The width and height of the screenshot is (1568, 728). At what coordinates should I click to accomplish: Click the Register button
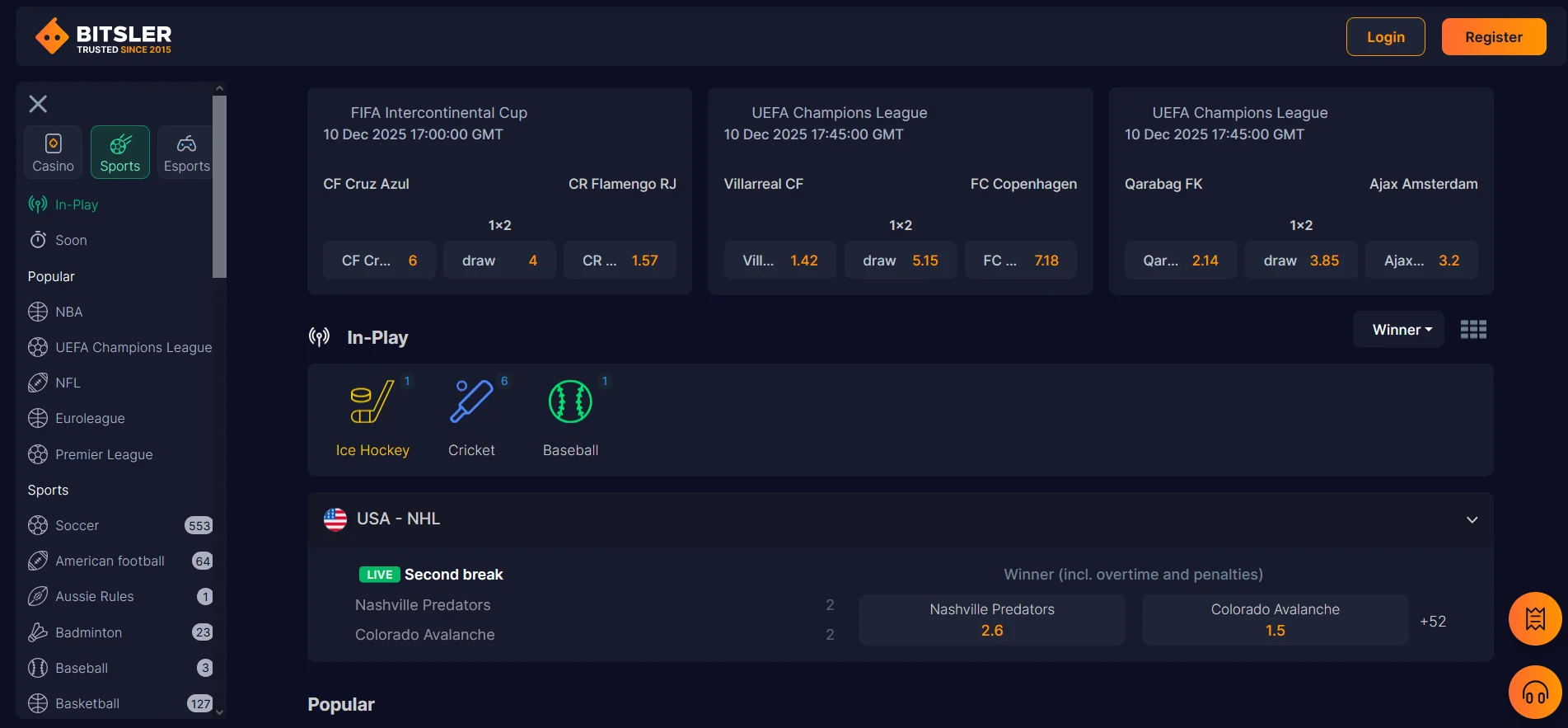click(1493, 37)
